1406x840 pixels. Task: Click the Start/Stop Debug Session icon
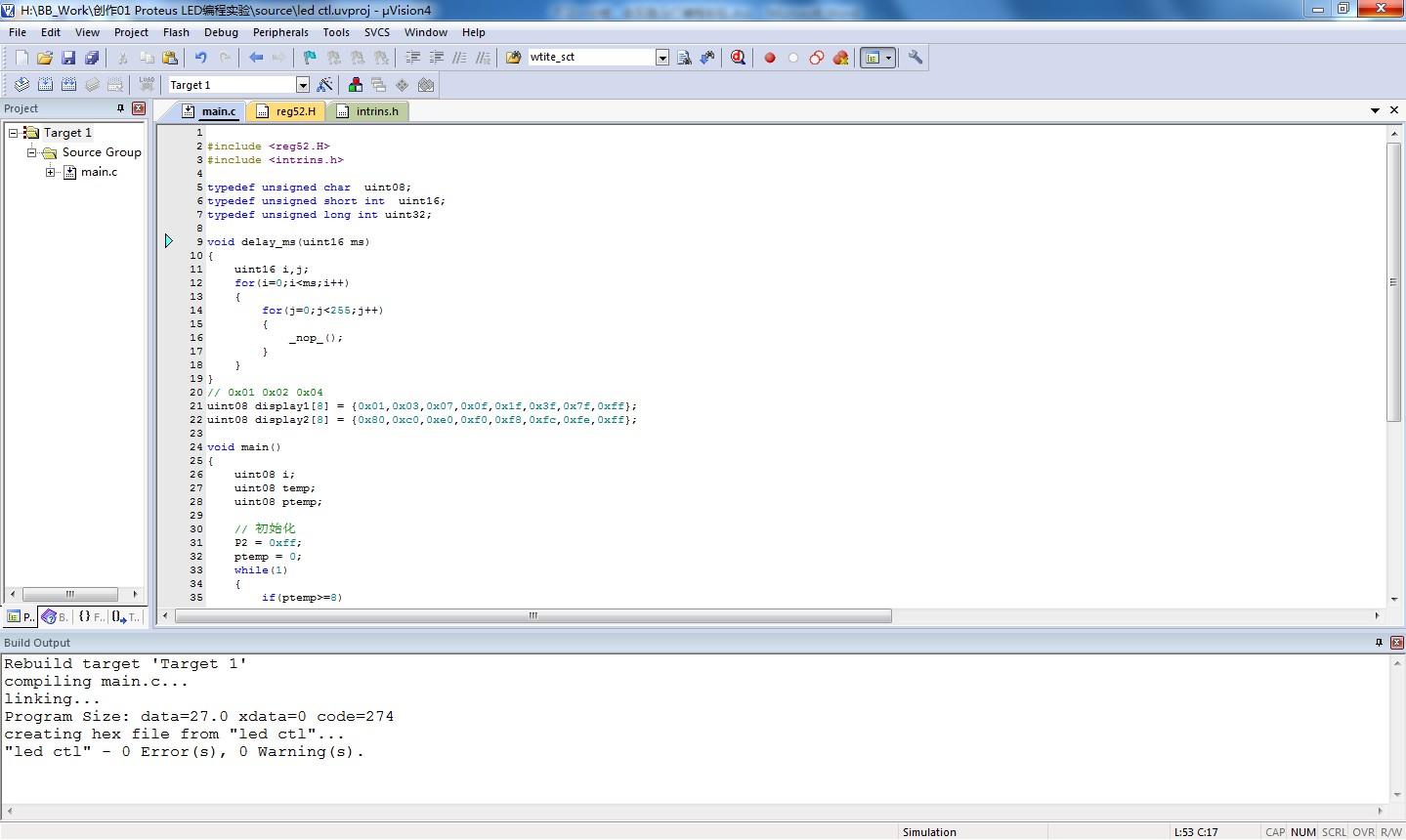coord(738,58)
